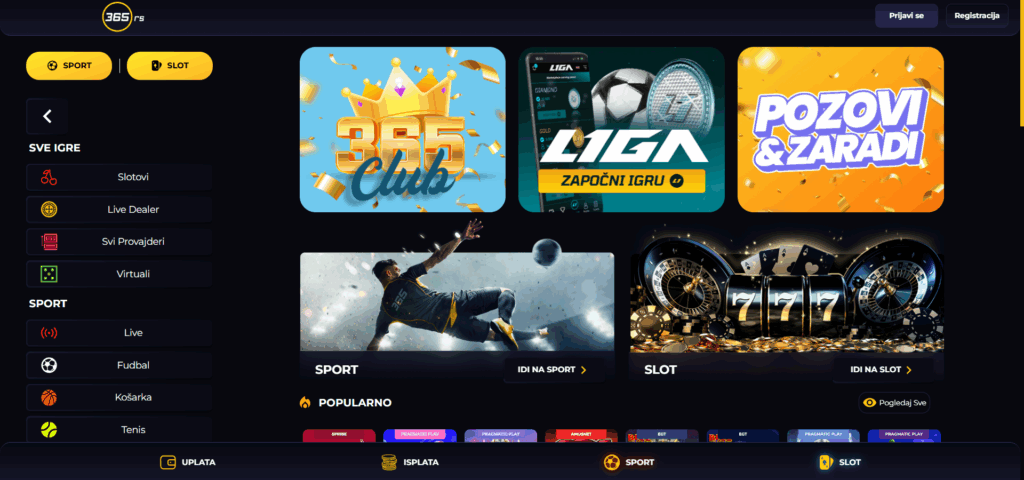Viewport: 1024px width, 480px height.
Task: Select the roulette chip icon for Live Dealer
Action: (x=49, y=209)
